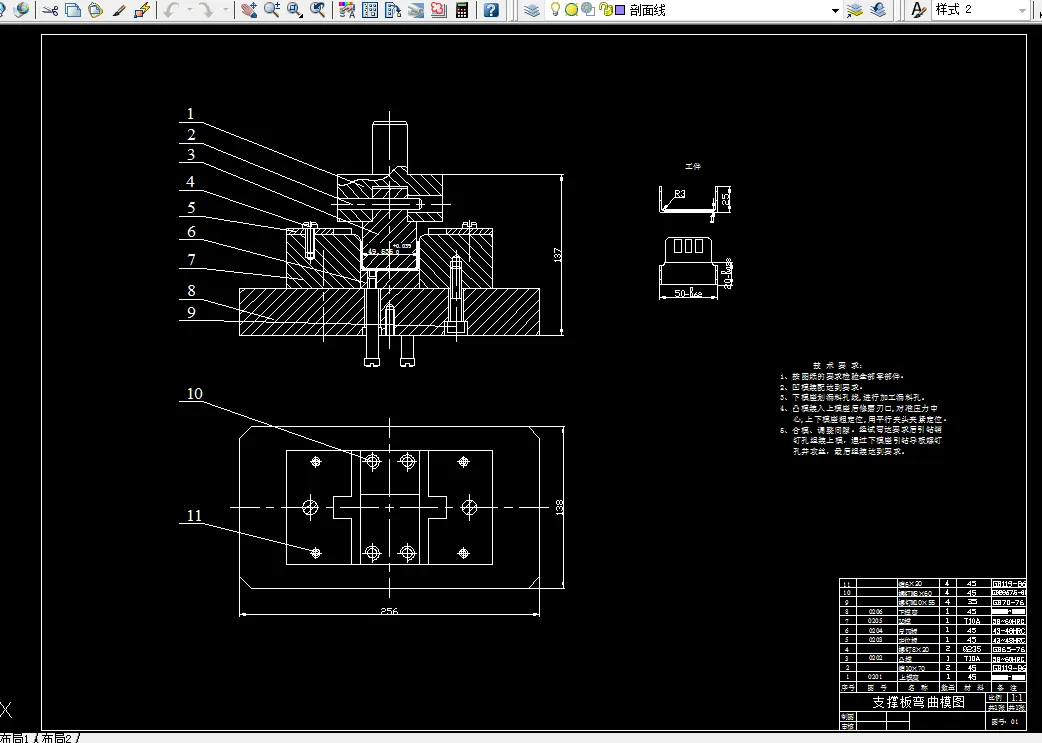1042x743 pixels.
Task: Toggle the layer lock padlock icon
Action: pyautogui.click(x=607, y=10)
